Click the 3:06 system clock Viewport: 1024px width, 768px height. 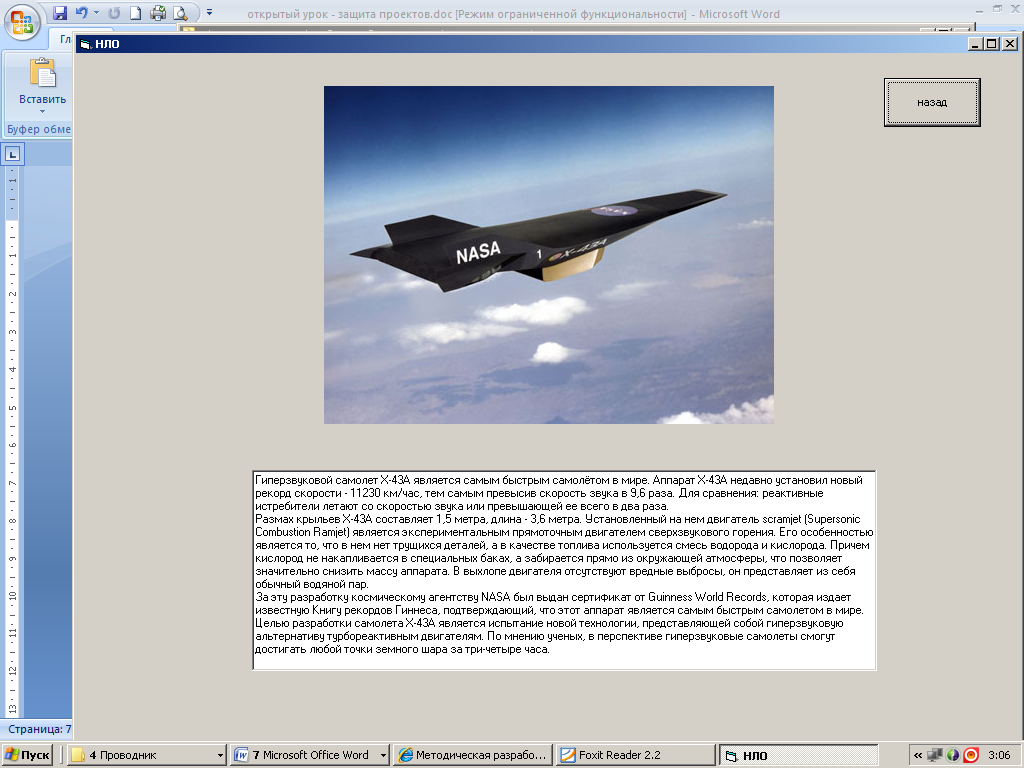pyautogui.click(x=999, y=755)
